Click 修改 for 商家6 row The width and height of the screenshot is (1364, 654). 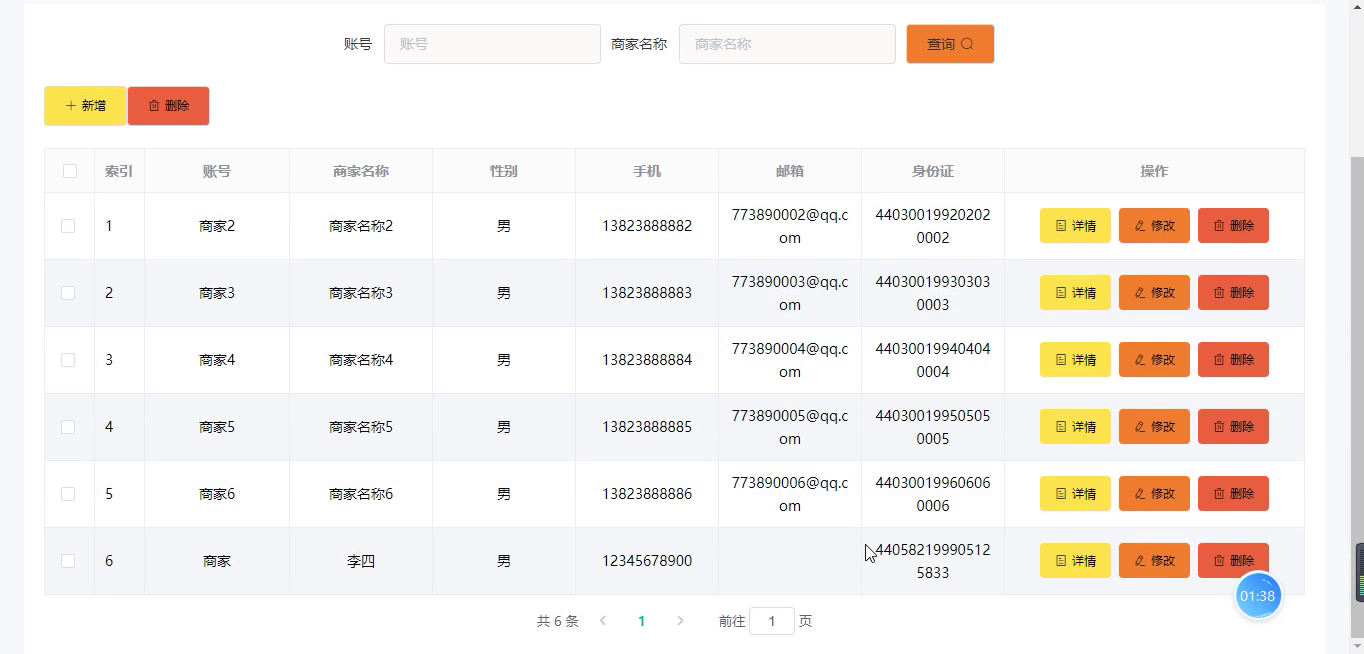(1154, 494)
